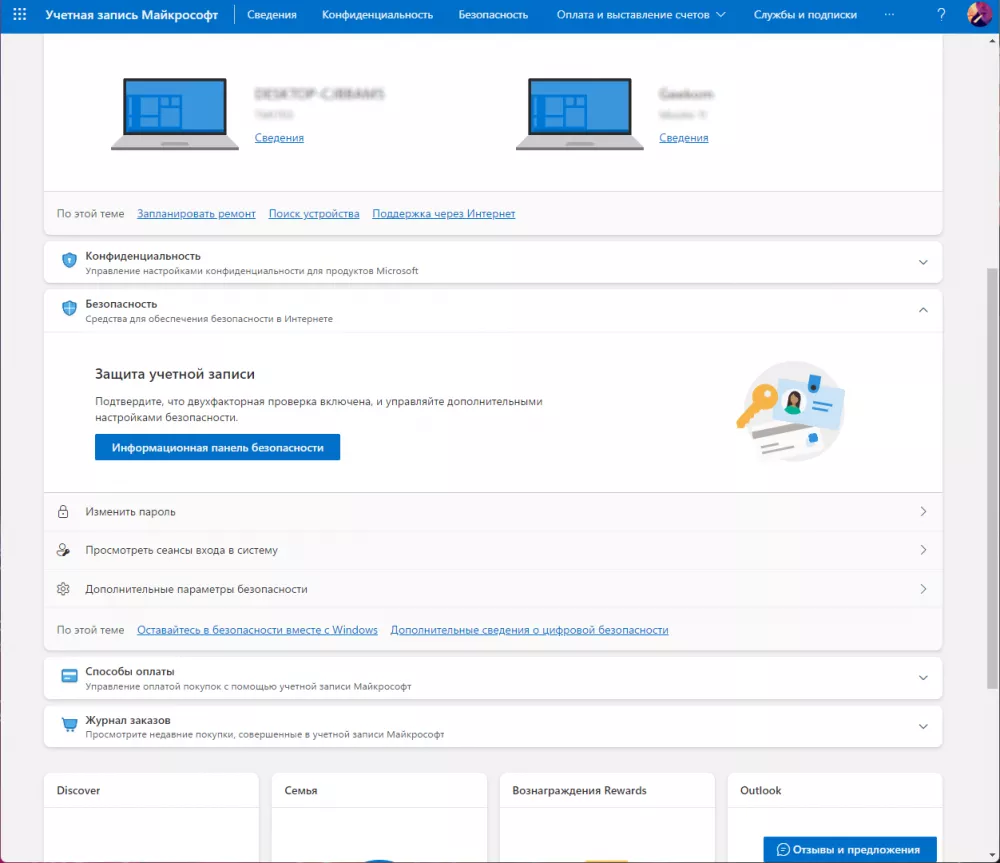This screenshot has height=863, width=1000.
Task: Click the Order history cart icon
Action: click(69, 726)
